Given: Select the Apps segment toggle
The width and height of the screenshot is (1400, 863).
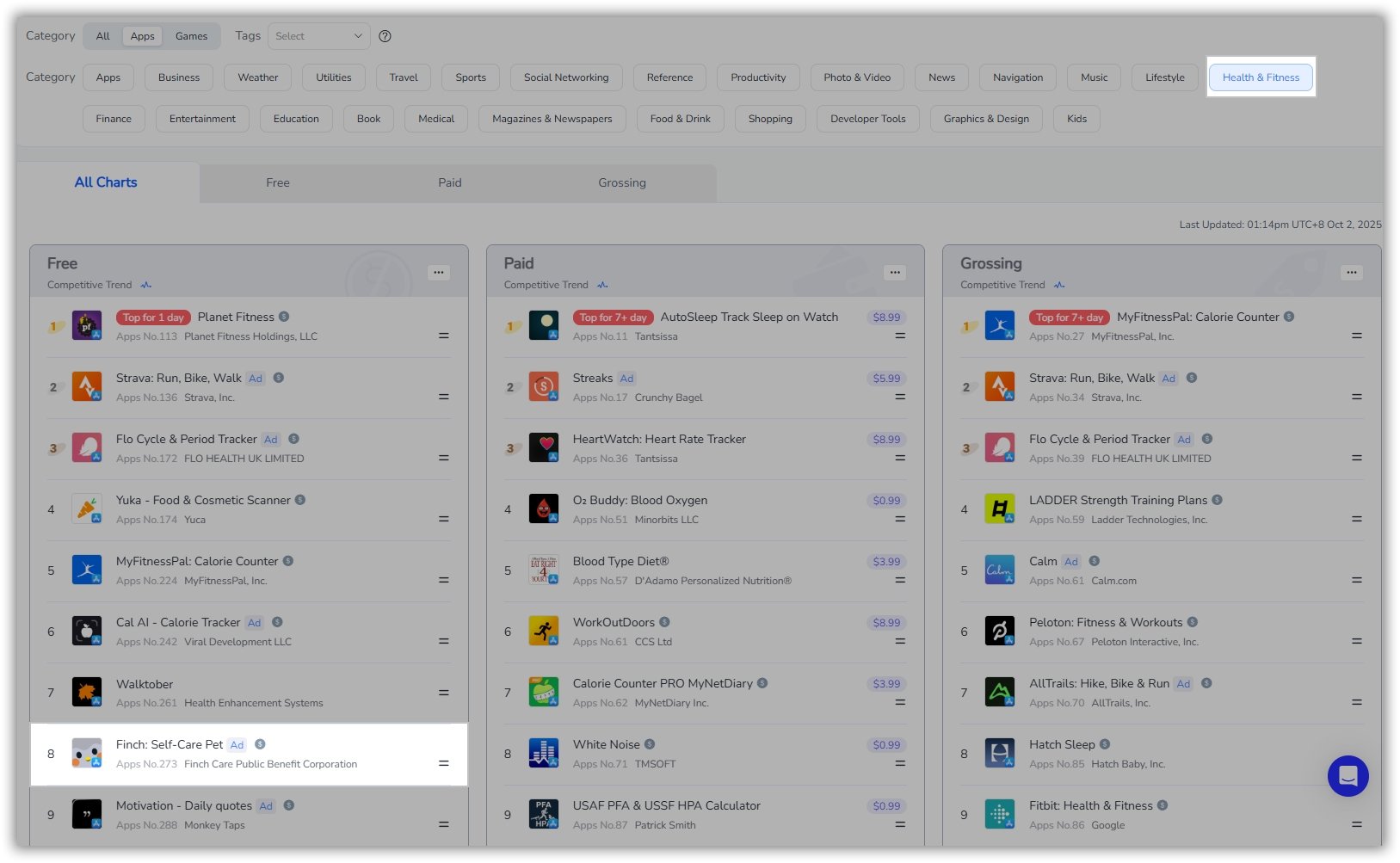Looking at the screenshot, I should [x=142, y=36].
